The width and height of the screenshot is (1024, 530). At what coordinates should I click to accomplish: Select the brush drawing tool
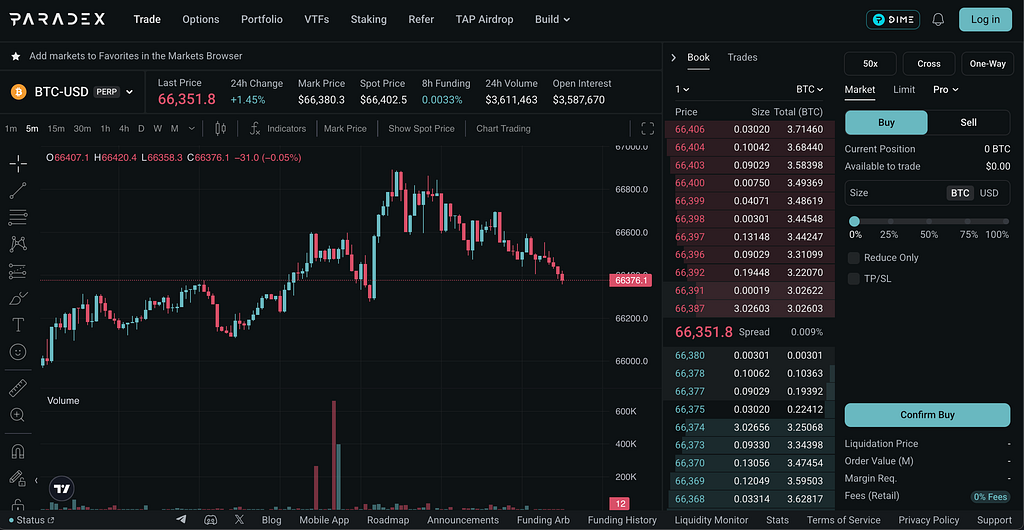pyautogui.click(x=18, y=298)
